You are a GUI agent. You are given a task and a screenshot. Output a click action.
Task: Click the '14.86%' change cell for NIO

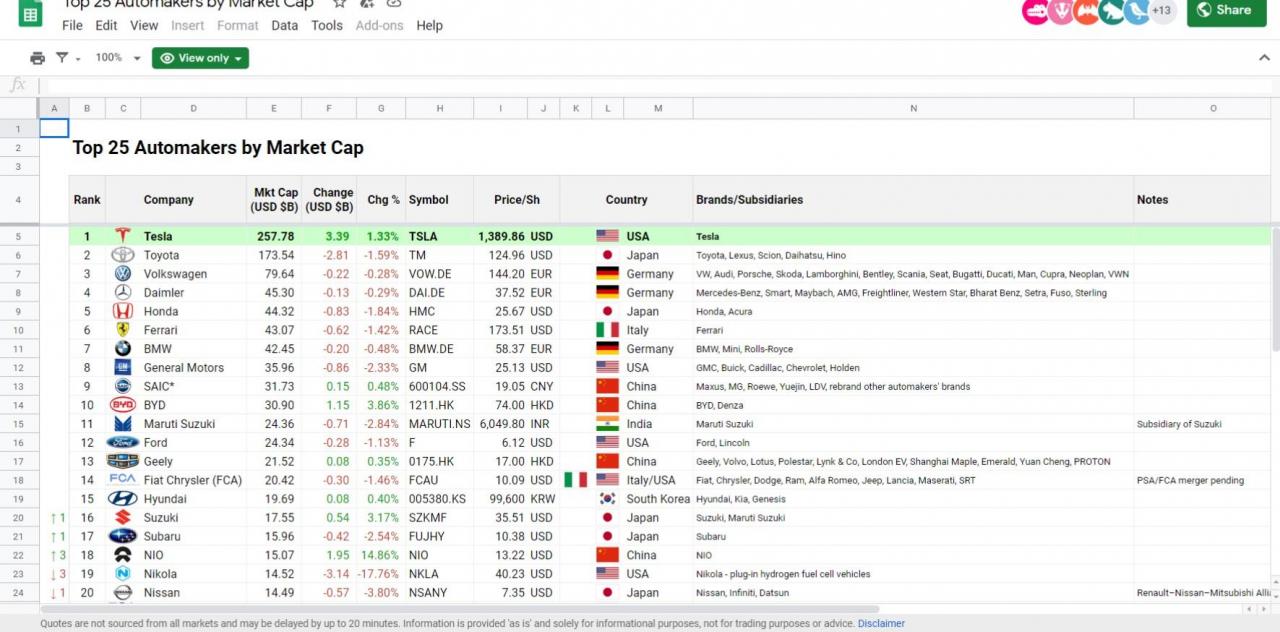[380, 555]
